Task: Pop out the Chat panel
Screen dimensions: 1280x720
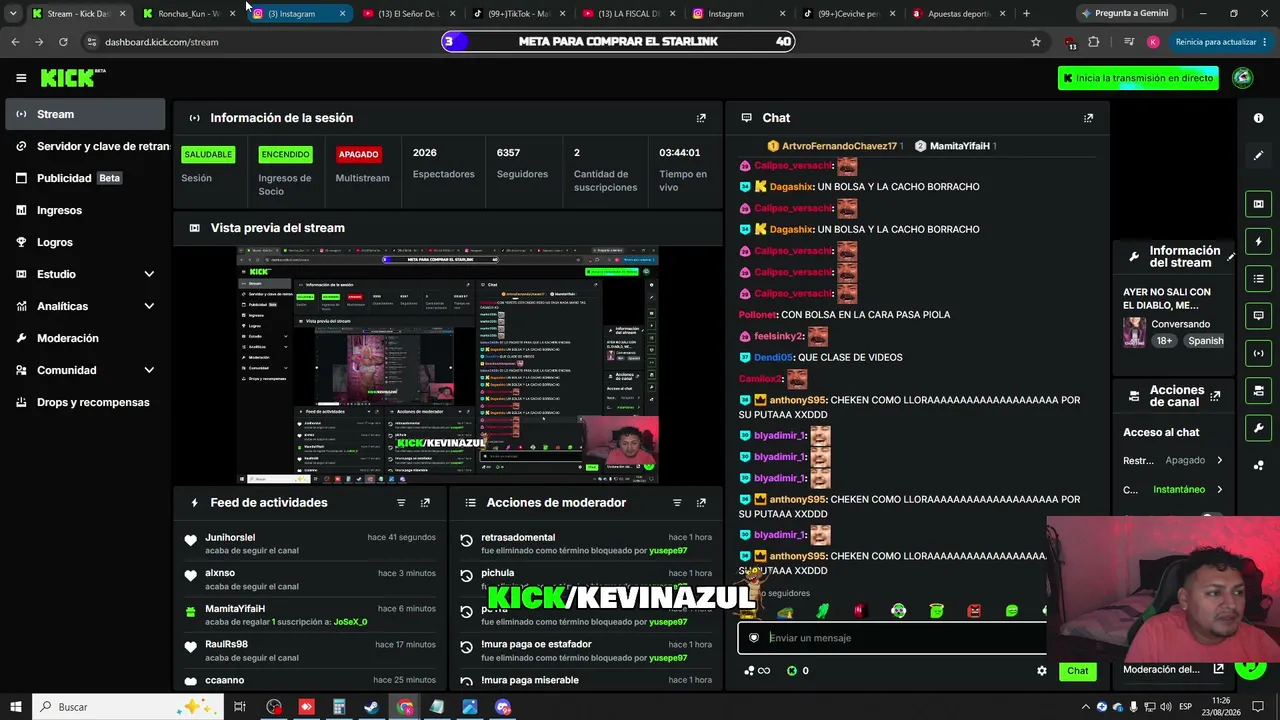Action: coord(1089,118)
